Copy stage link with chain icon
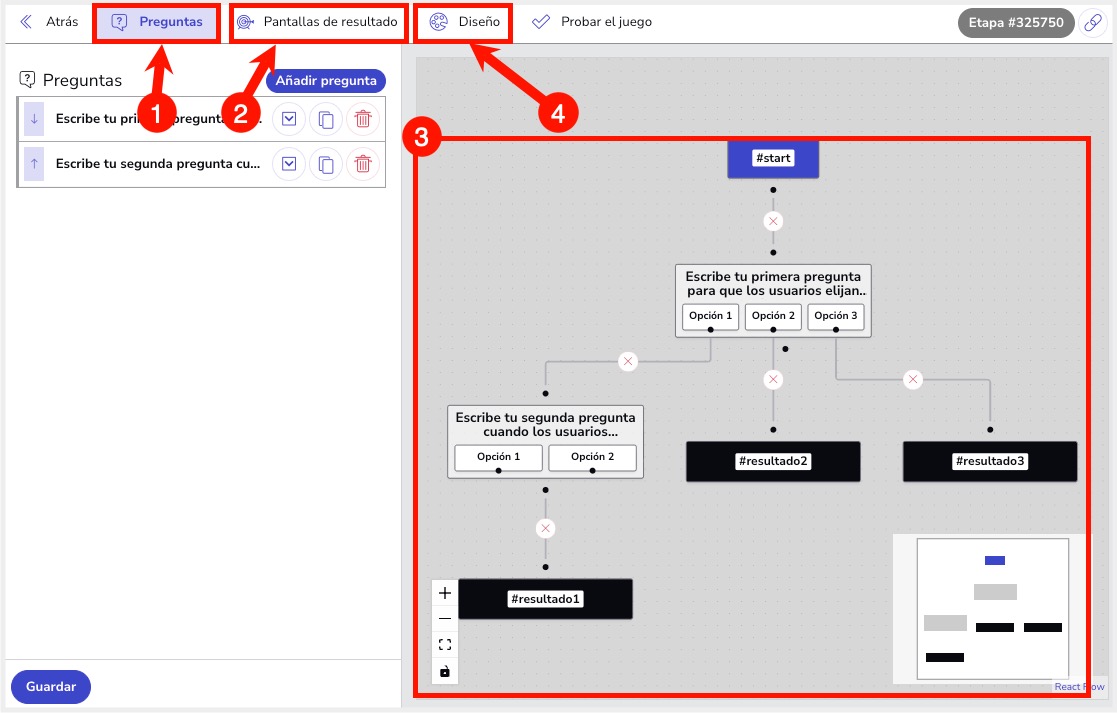Screen dimensions: 1117x713 point(1094,23)
